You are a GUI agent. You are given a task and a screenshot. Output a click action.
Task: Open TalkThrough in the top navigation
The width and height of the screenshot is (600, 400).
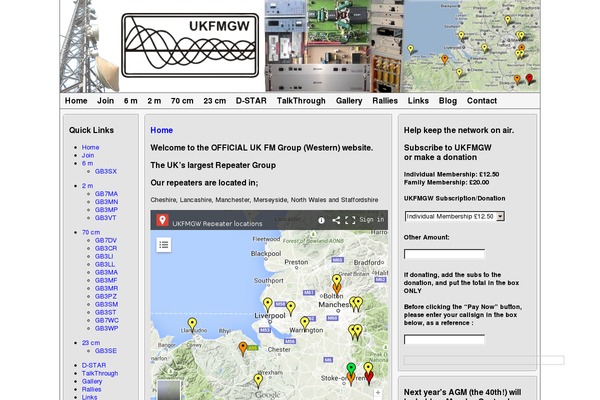pyautogui.click(x=301, y=101)
